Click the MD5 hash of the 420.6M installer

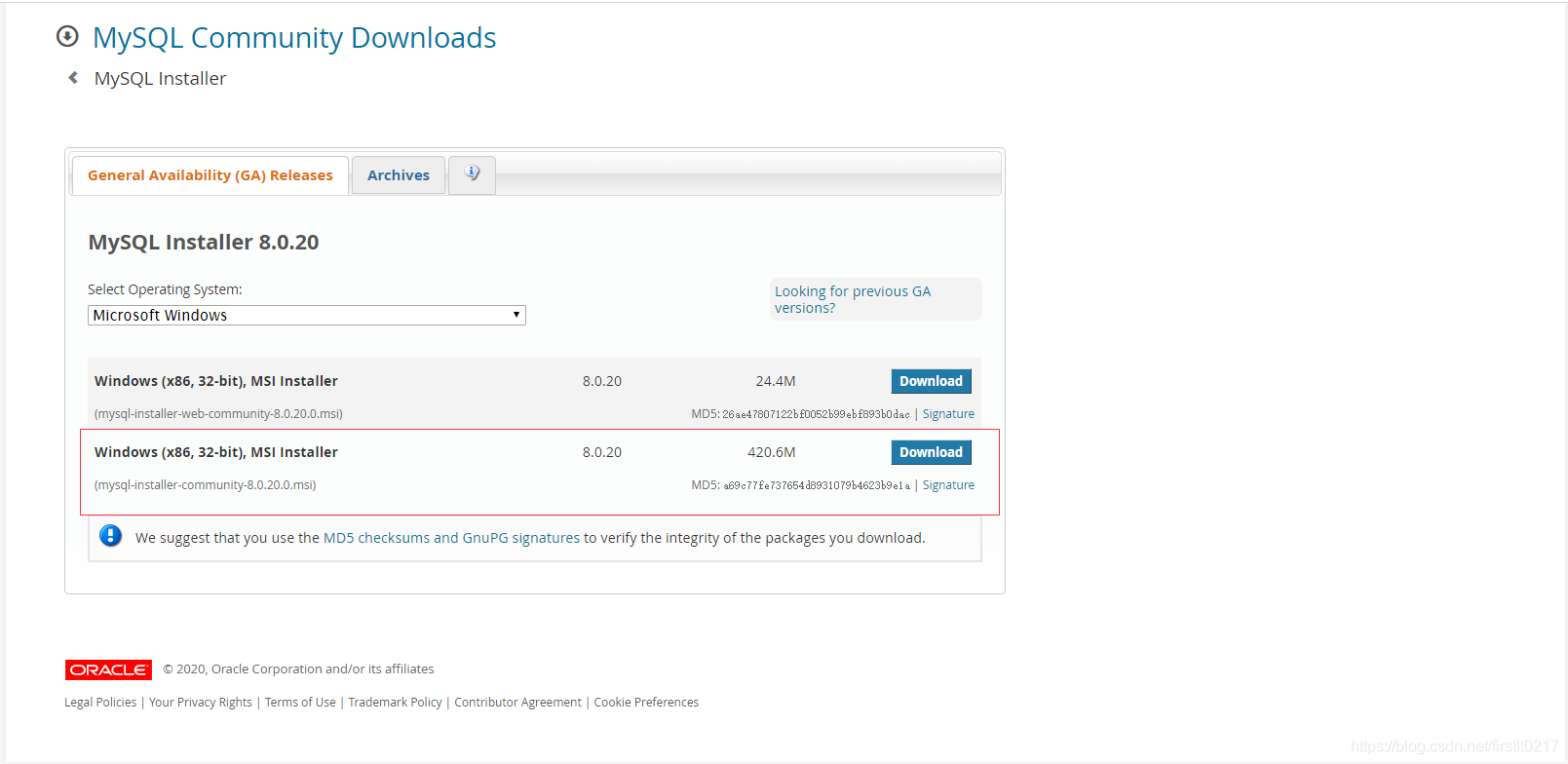point(816,485)
